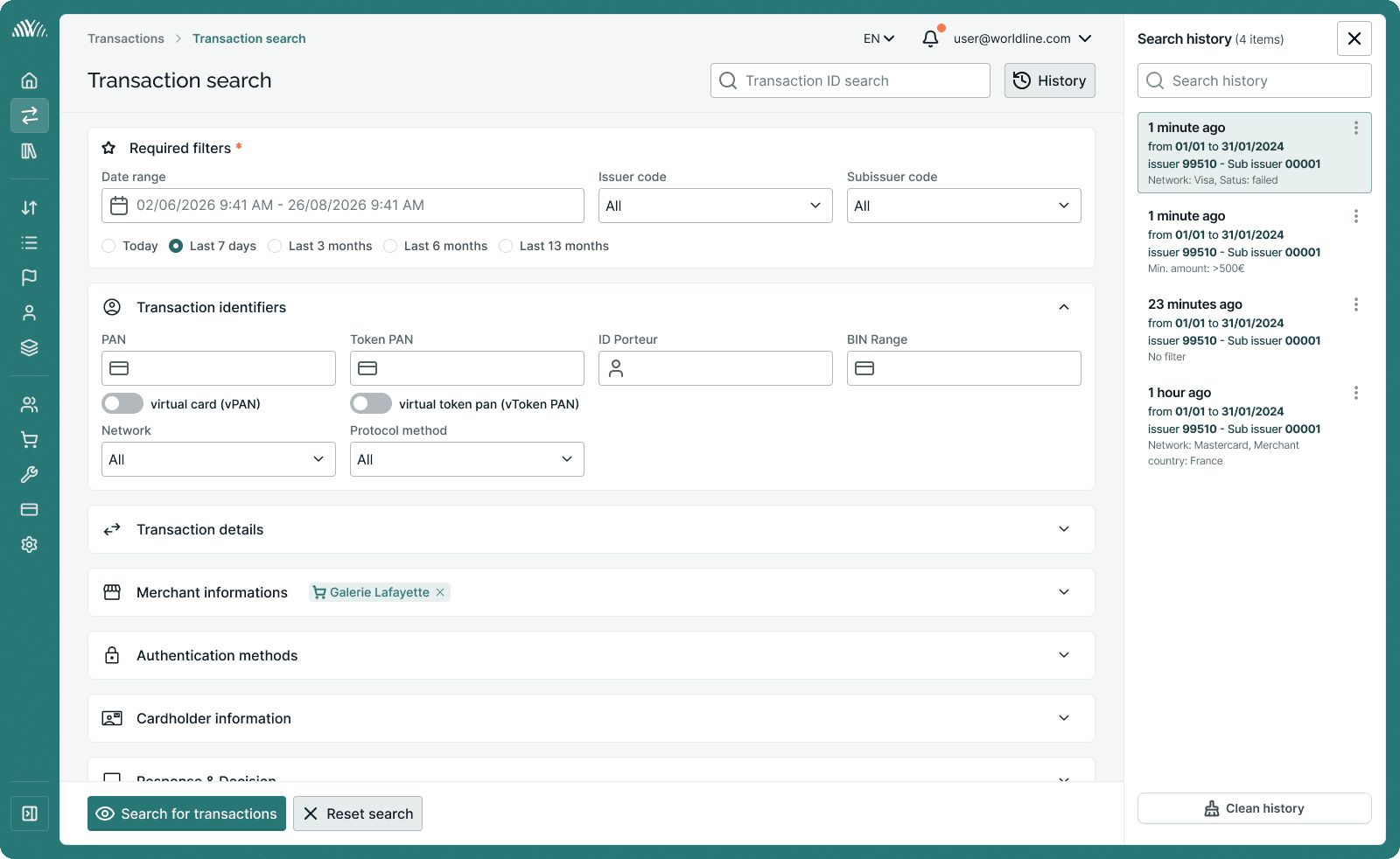The height and width of the screenshot is (859, 1400).
Task: Collapse the Transaction identifiers section
Action: pos(1064,307)
